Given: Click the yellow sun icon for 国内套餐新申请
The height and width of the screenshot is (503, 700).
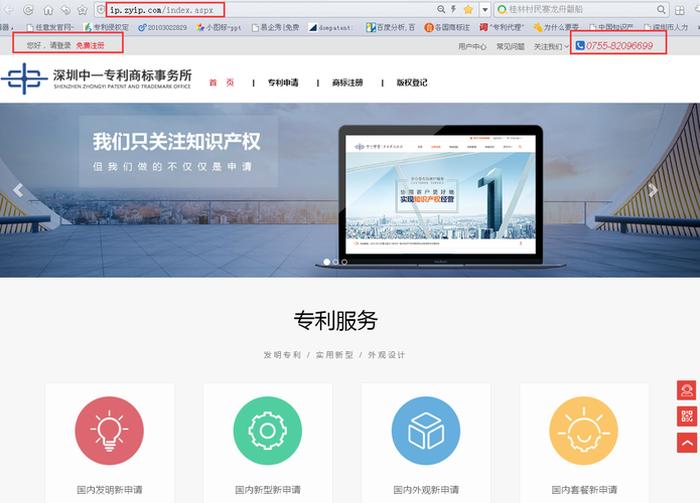Looking at the screenshot, I should (585, 431).
